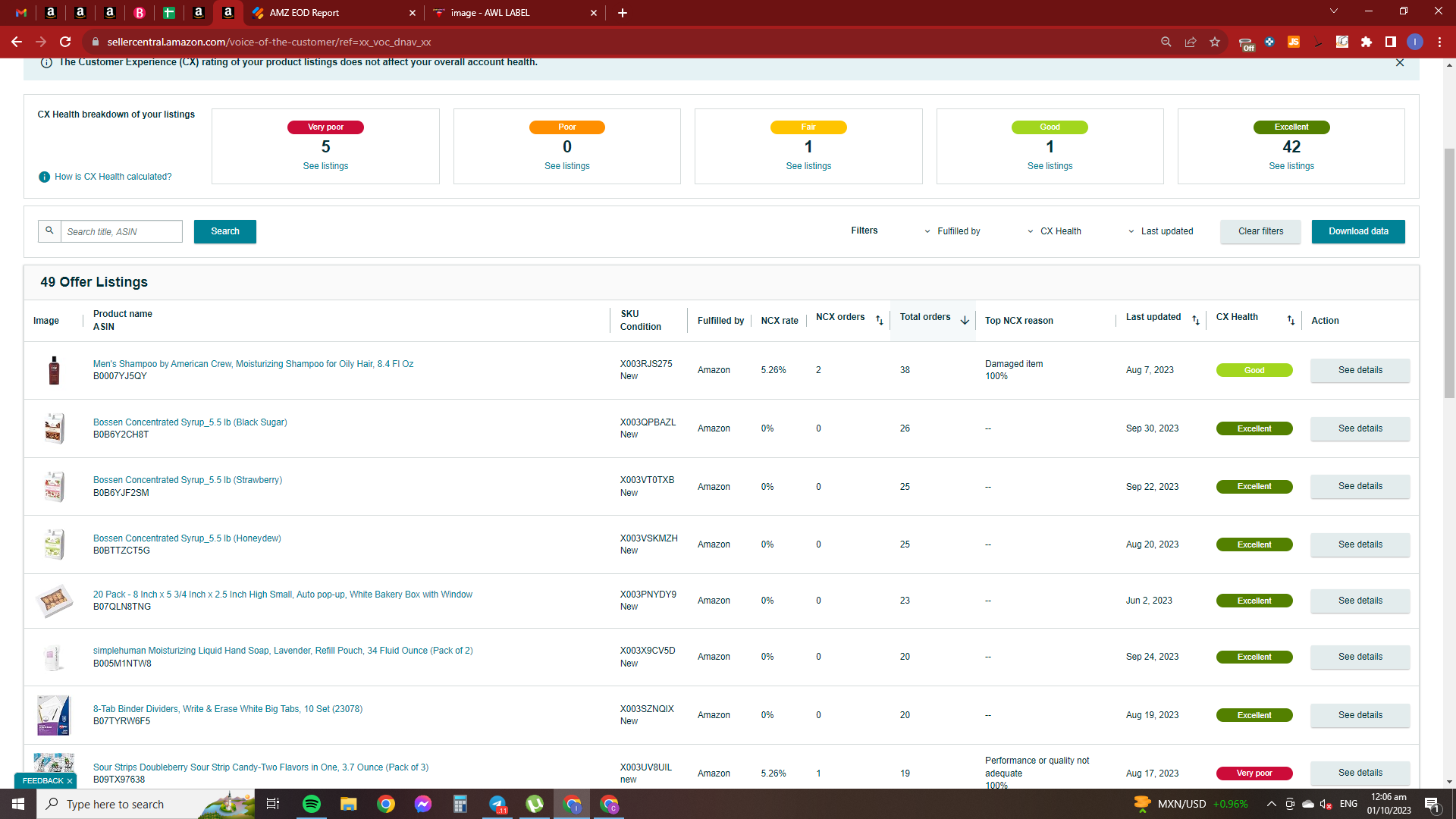Image resolution: width=1456 pixels, height=819 pixels.
Task: Click the share page icon in address bar
Action: 1191,42
